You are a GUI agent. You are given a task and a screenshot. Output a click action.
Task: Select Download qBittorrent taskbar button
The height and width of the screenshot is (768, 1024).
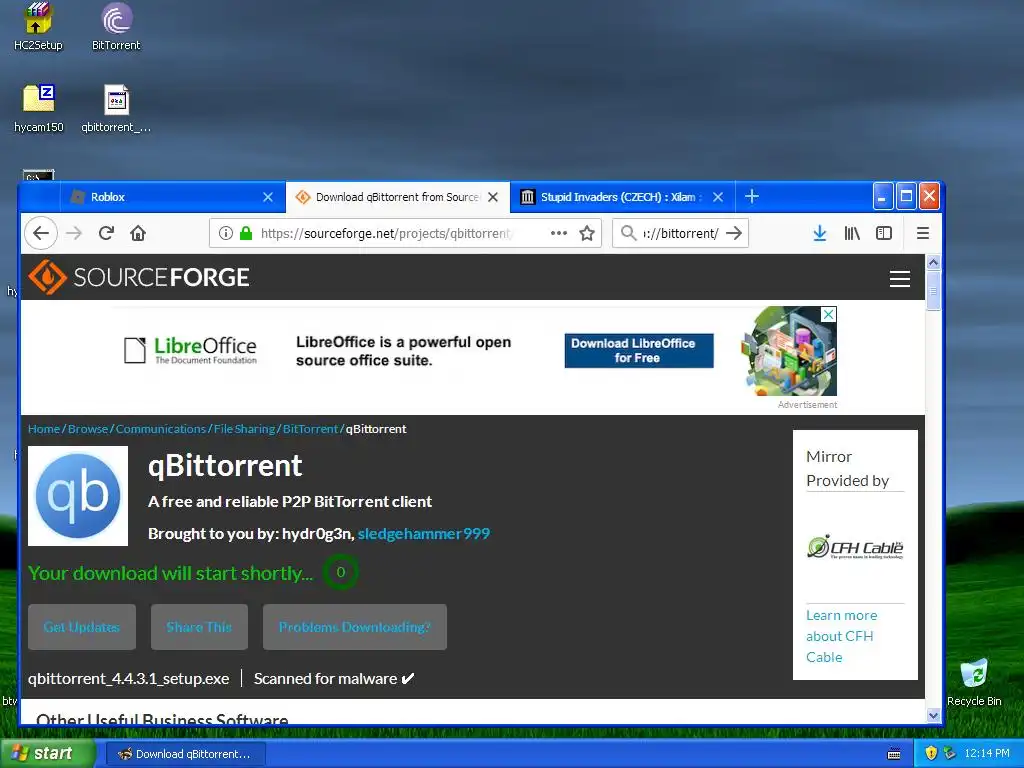click(185, 754)
